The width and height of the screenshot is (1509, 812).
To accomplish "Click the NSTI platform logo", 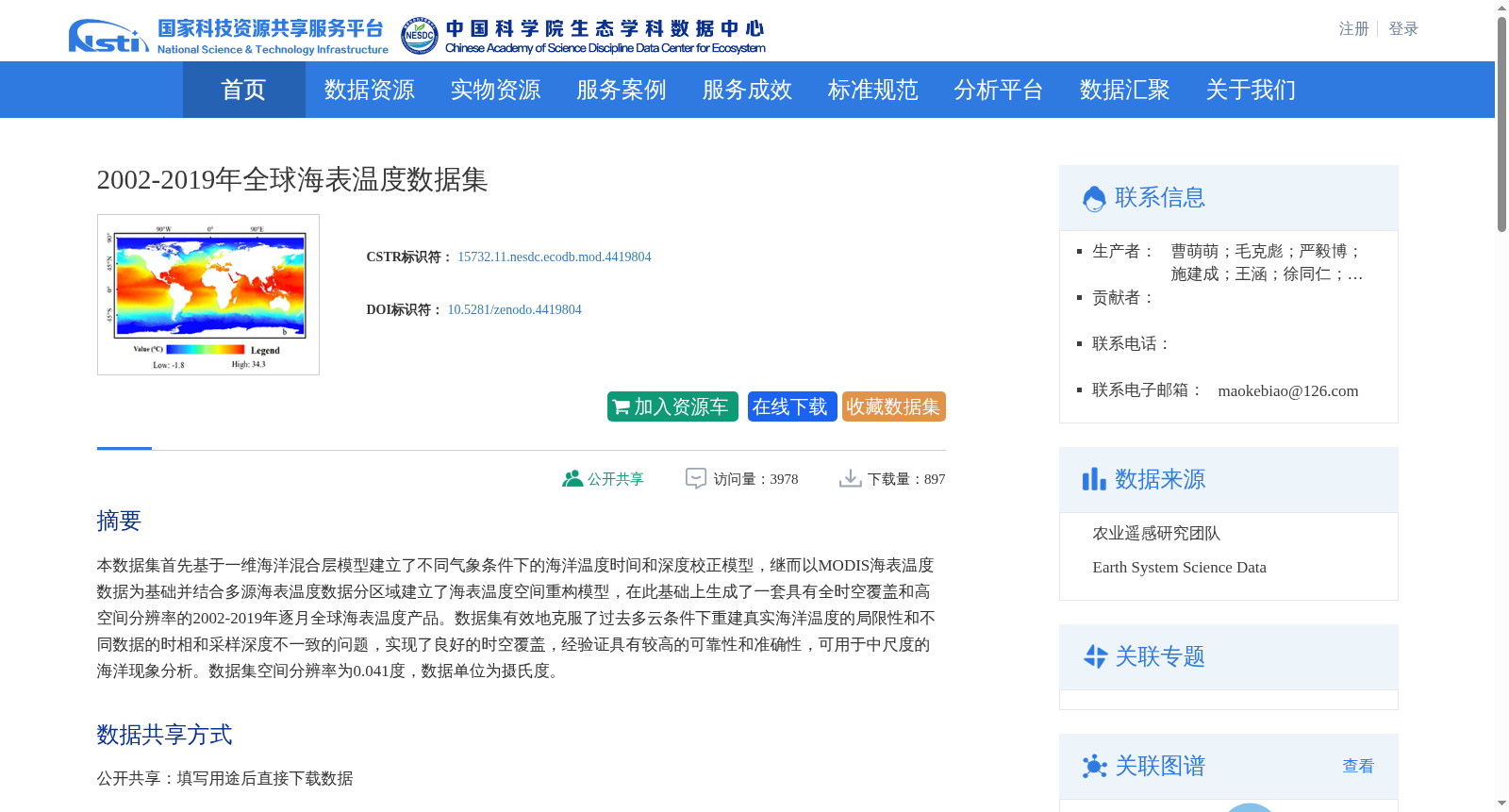I will 108,36.
